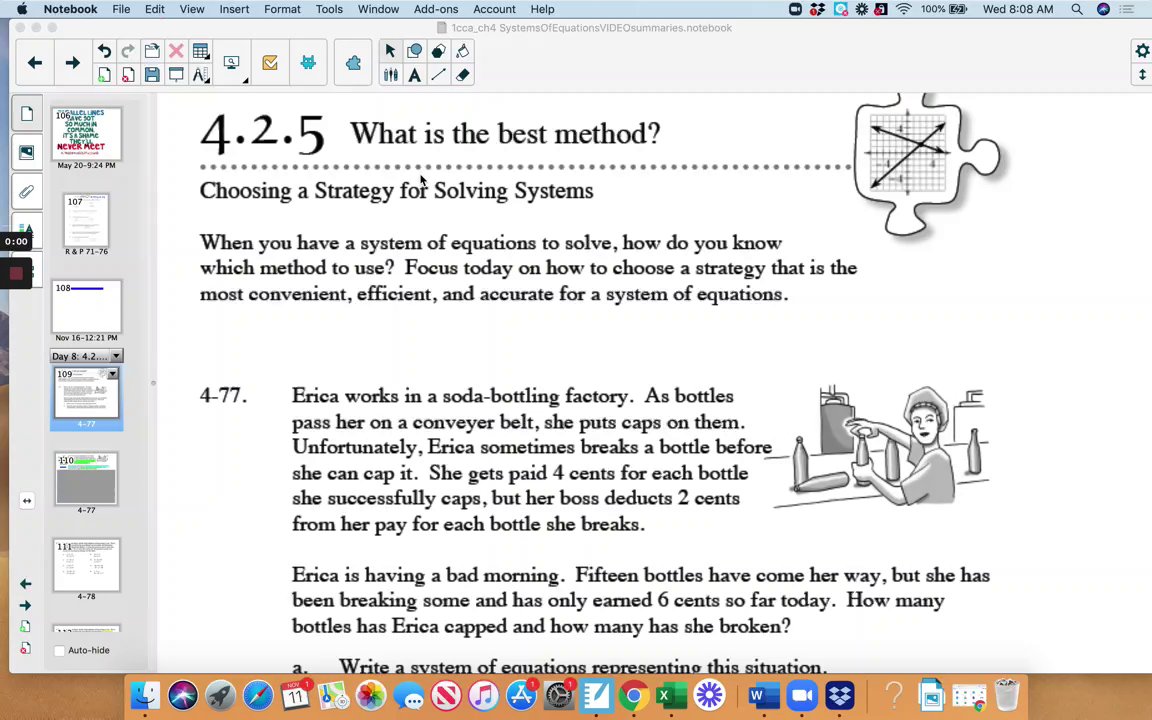Select the Eraser tool
The image size is (1152, 720).
point(463,74)
